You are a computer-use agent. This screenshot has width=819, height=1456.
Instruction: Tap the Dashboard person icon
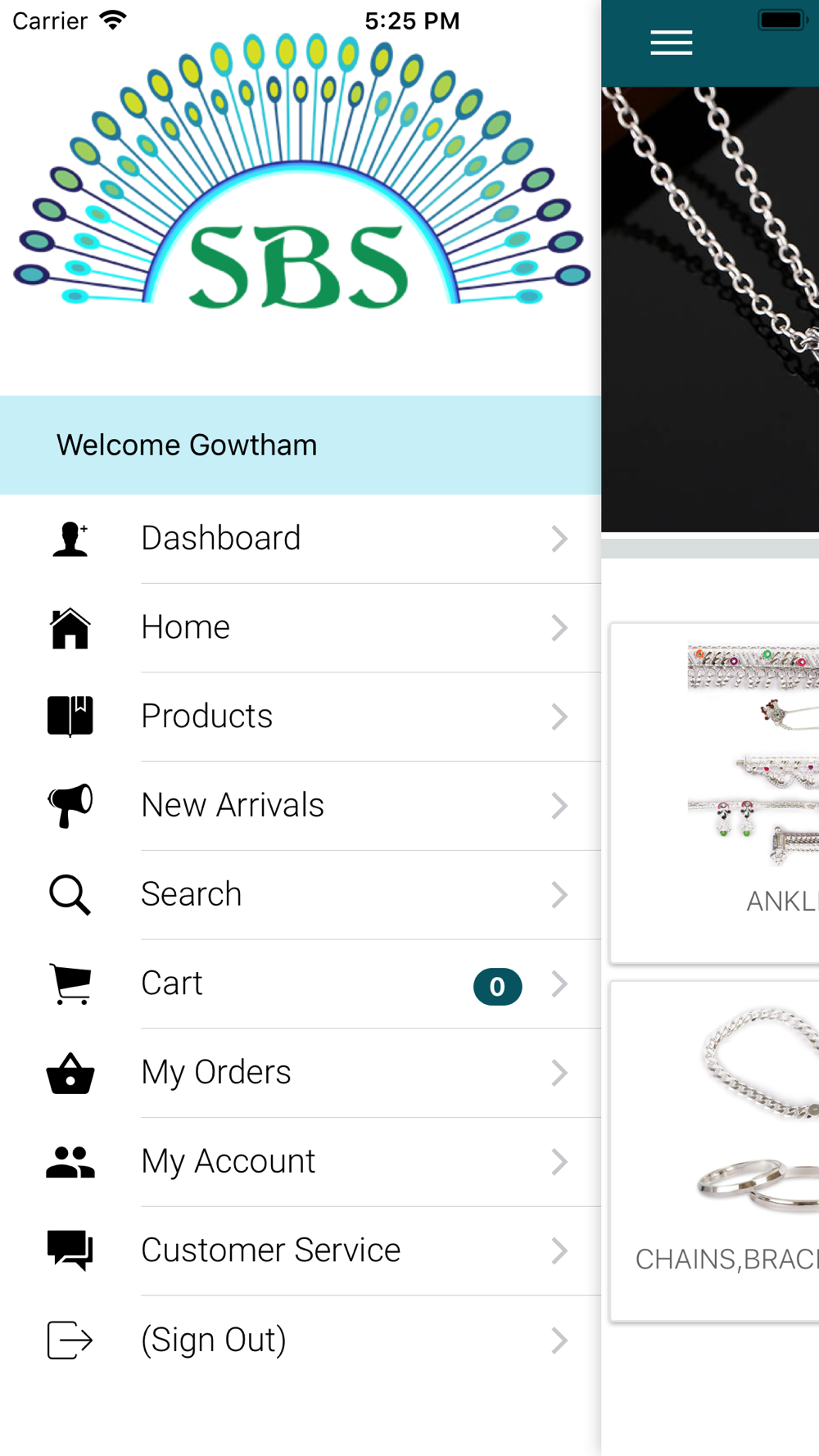pyautogui.click(x=70, y=539)
